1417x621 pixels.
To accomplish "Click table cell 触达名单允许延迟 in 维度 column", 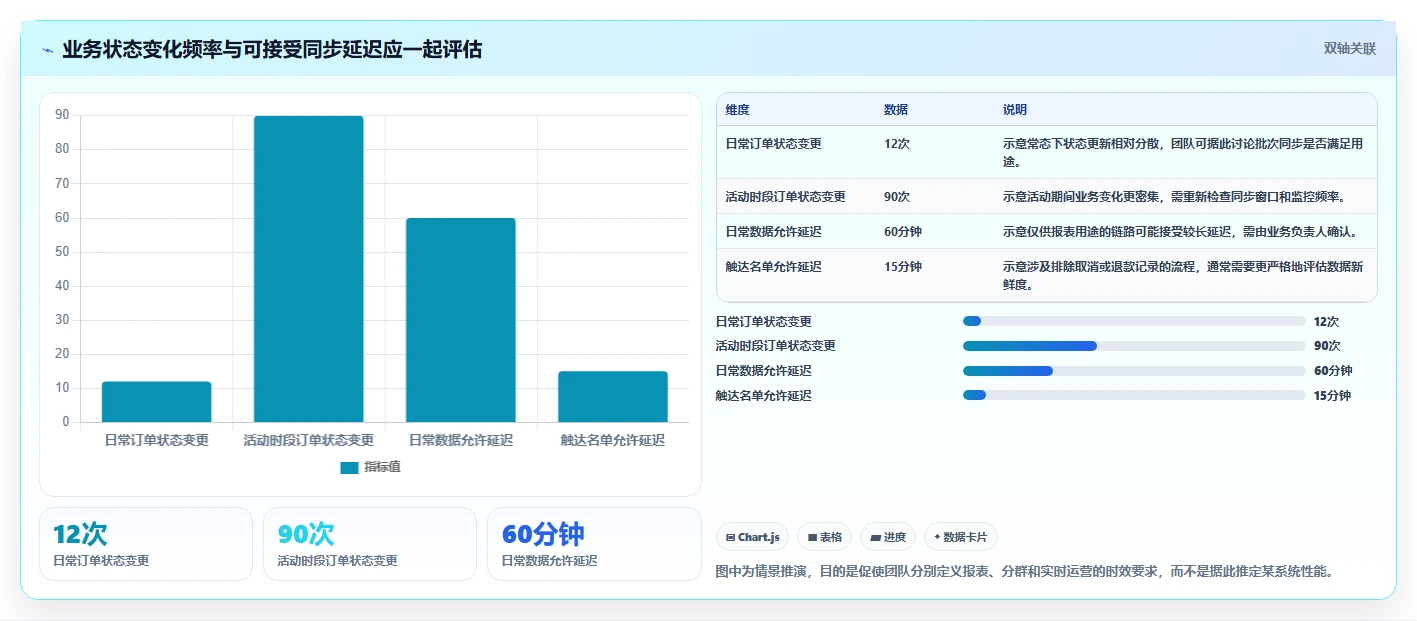I will (774, 267).
